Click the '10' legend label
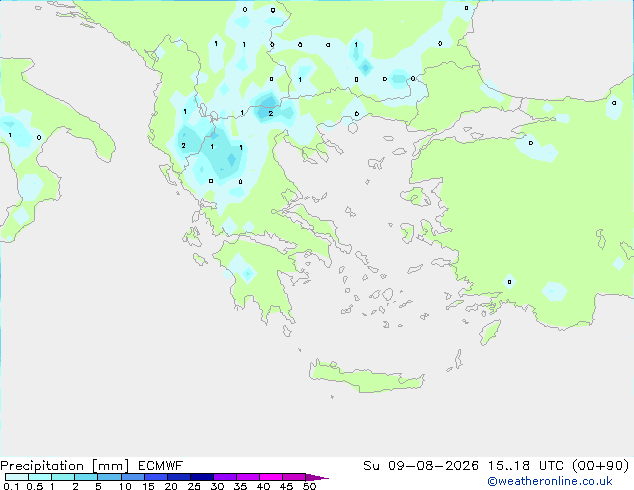634x490 pixels. (125, 486)
